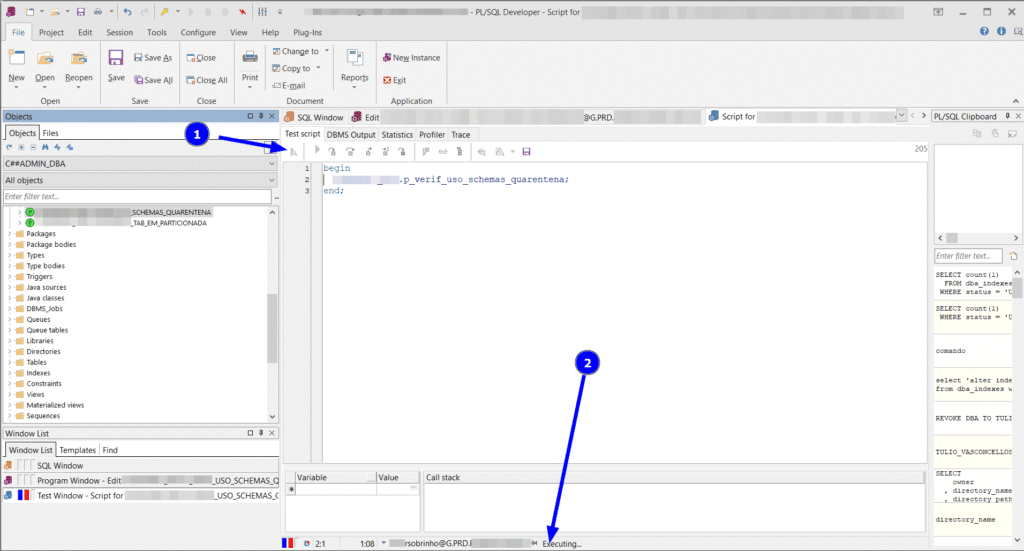This screenshot has height=551, width=1024.
Task: Pin the Objects panel with pushpin
Action: click(x=261, y=116)
